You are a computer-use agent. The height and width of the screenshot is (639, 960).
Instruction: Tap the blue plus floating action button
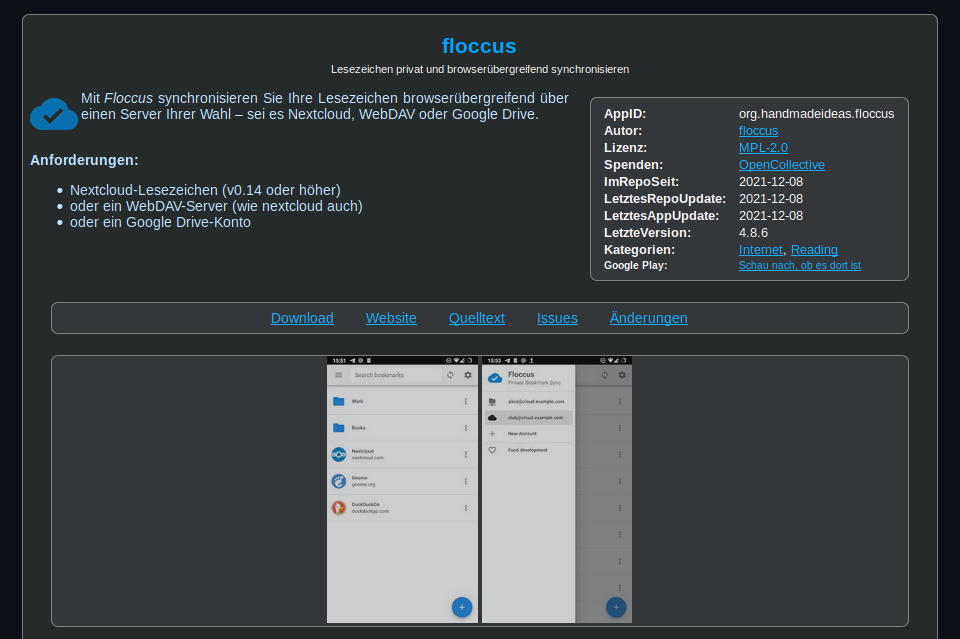coord(461,607)
